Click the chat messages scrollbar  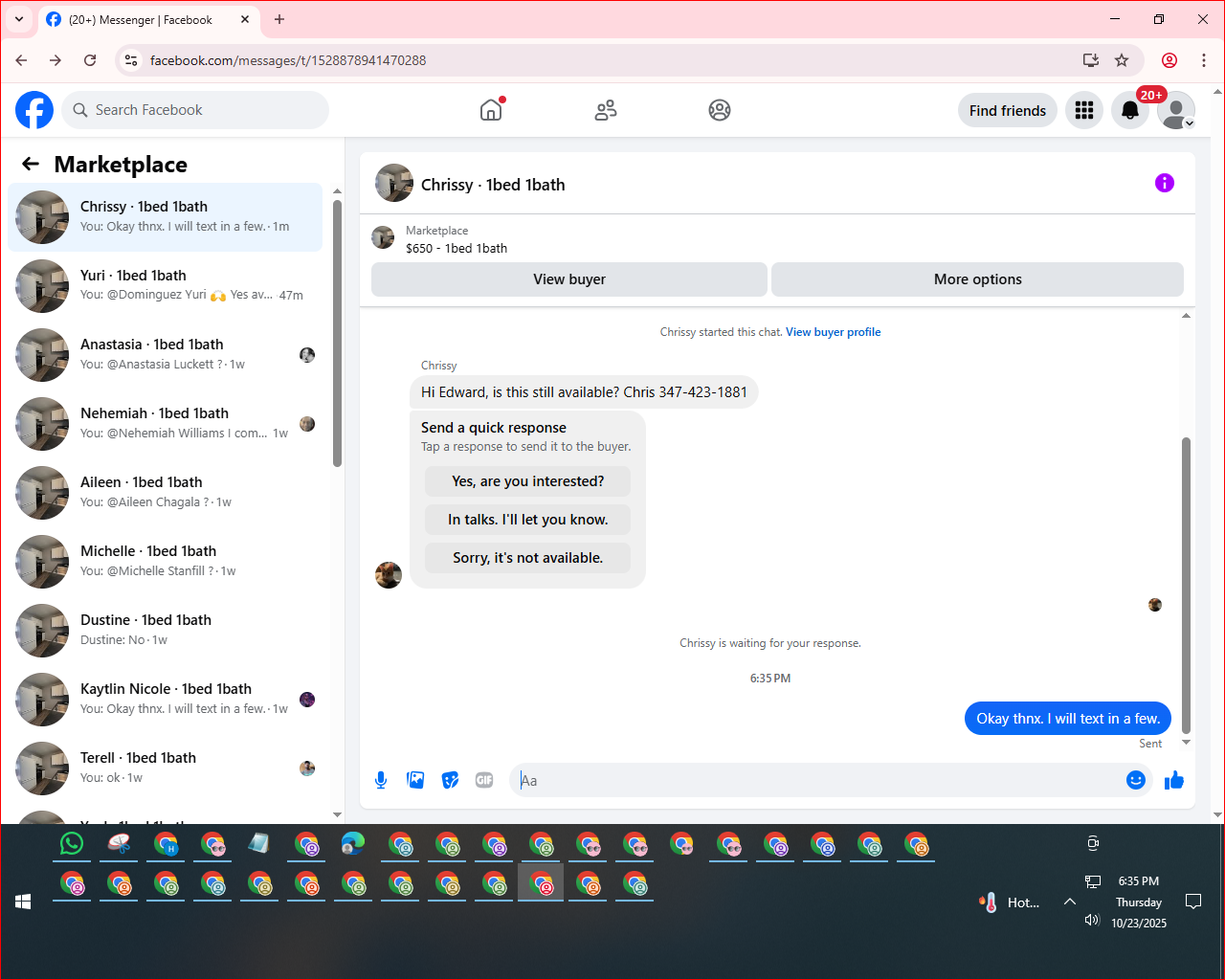pyautogui.click(x=1186, y=586)
